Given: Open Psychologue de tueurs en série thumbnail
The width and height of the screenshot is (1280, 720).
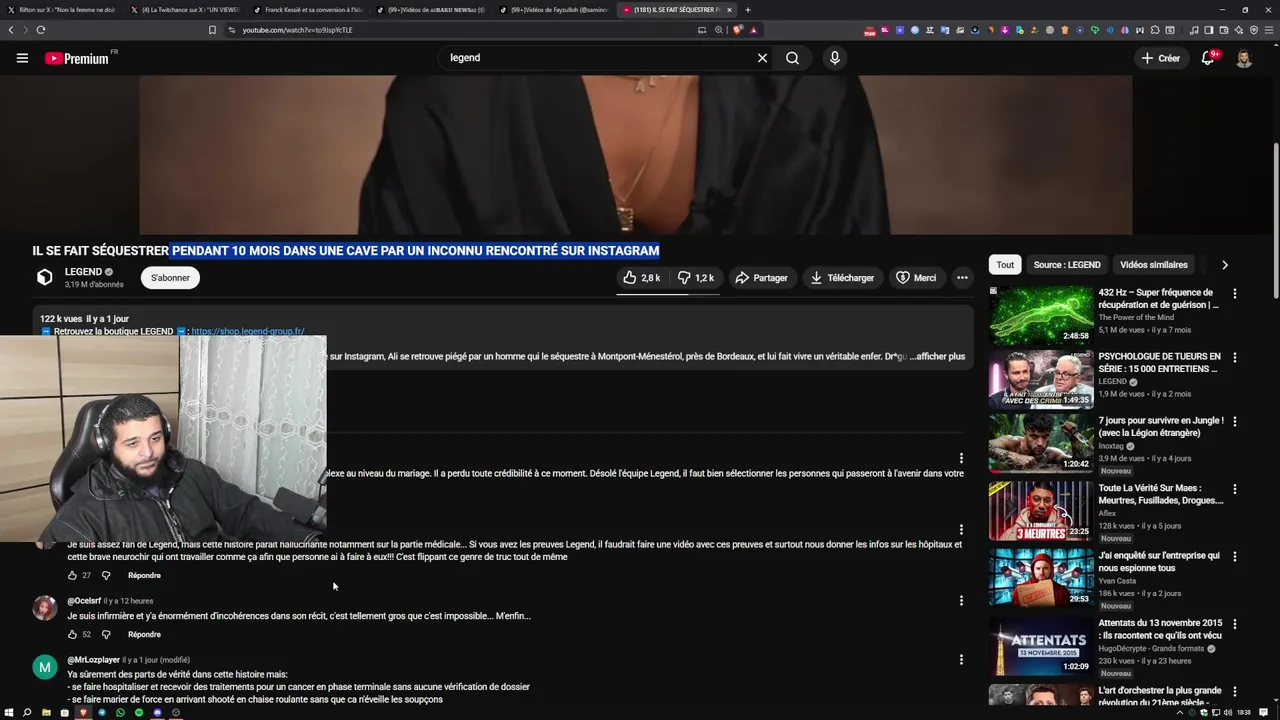Looking at the screenshot, I should tap(1041, 380).
